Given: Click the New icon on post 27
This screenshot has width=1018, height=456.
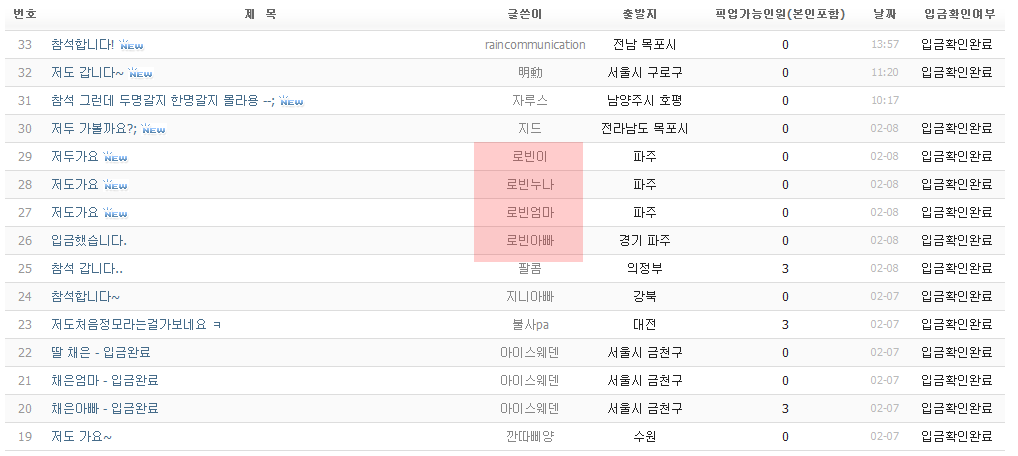Looking at the screenshot, I should pos(116,213).
